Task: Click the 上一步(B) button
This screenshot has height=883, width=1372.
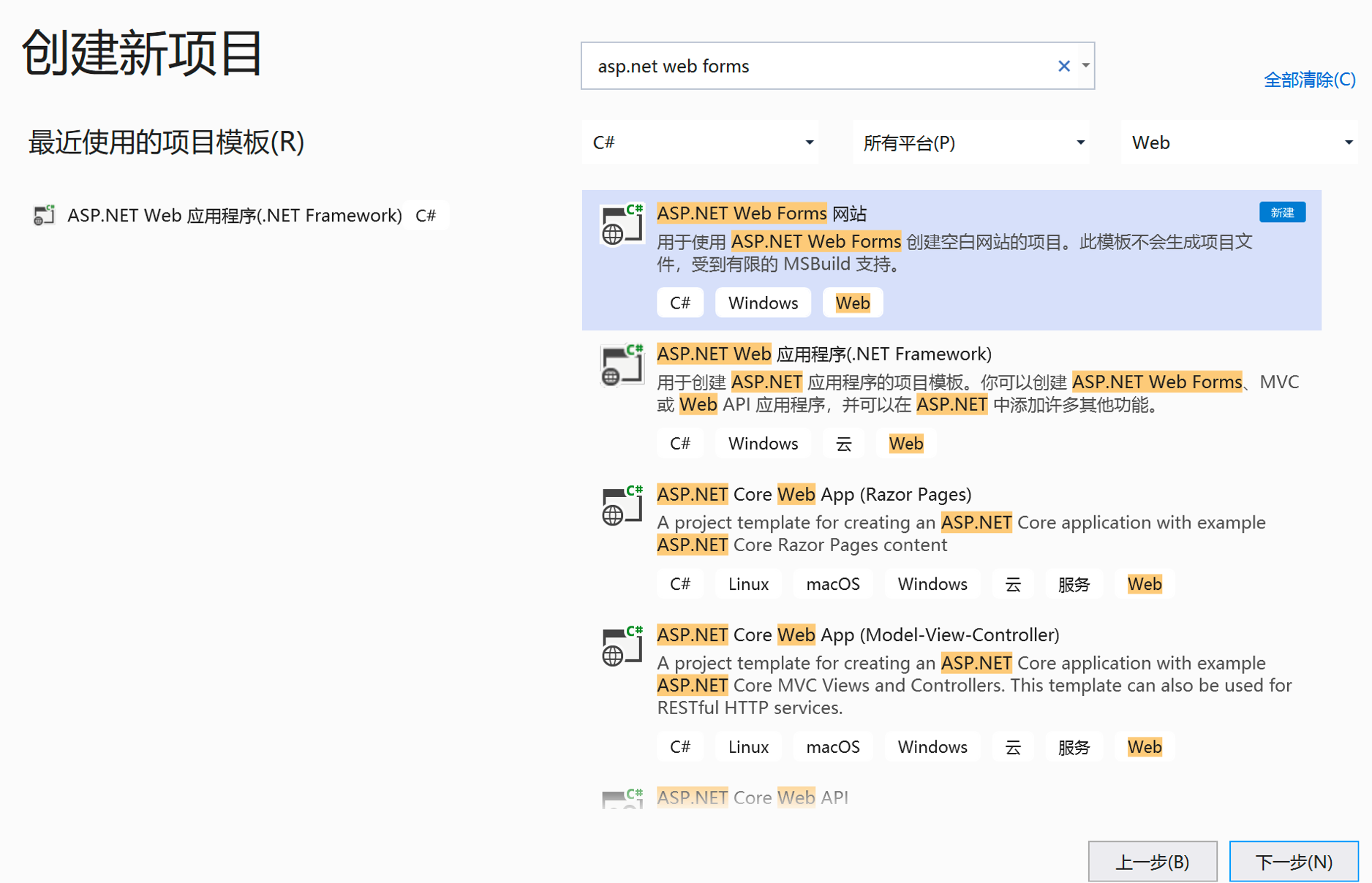Action: (1152, 861)
